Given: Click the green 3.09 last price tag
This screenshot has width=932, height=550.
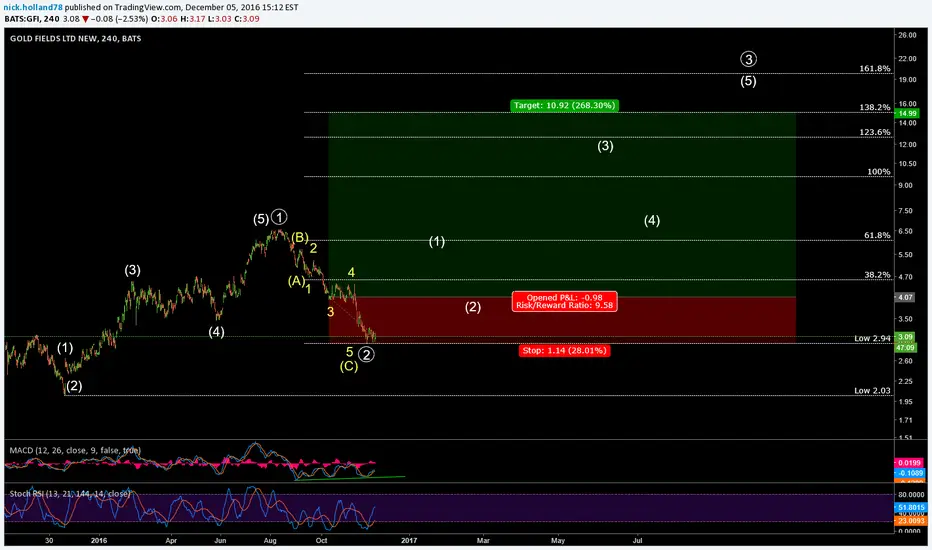Looking at the screenshot, I should click(905, 337).
